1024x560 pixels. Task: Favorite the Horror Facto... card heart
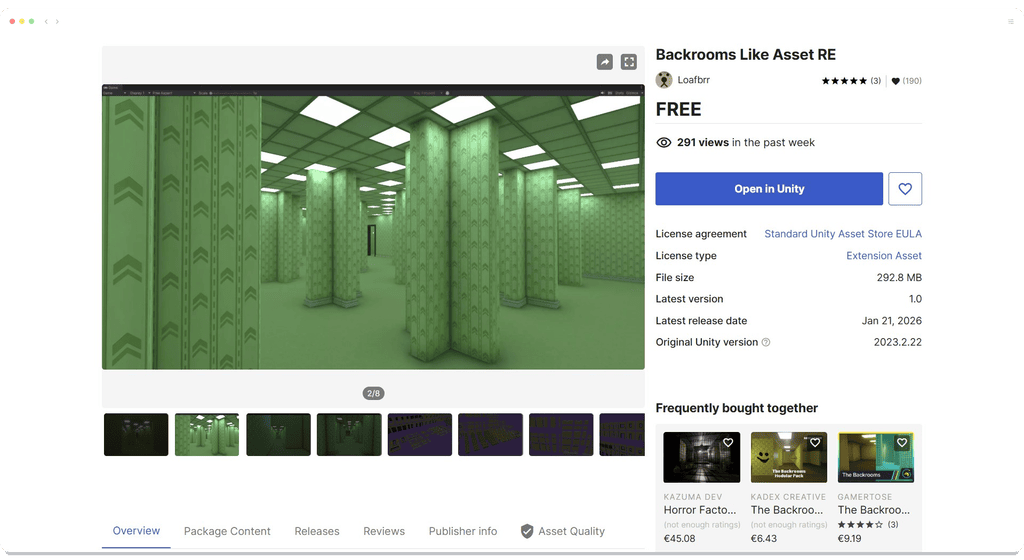(728, 443)
